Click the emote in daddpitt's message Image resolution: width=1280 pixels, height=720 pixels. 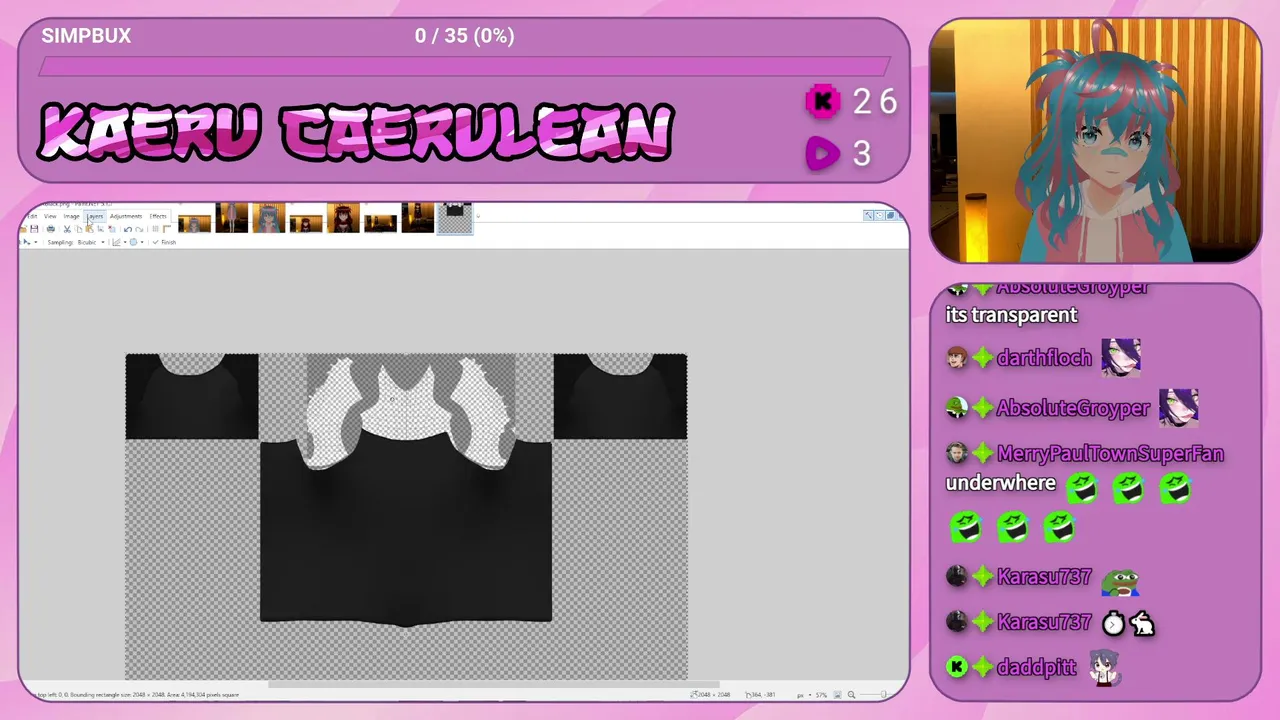click(x=1105, y=667)
